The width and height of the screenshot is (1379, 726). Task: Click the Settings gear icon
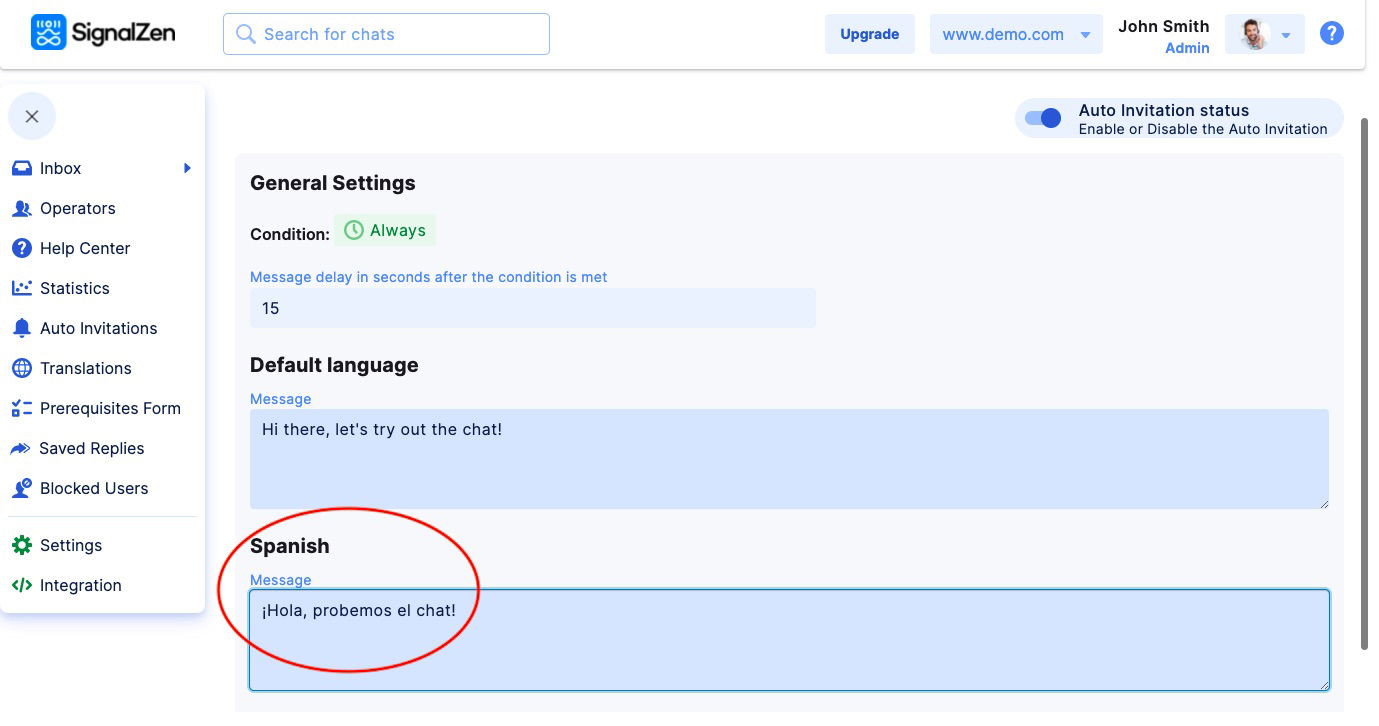[22, 545]
